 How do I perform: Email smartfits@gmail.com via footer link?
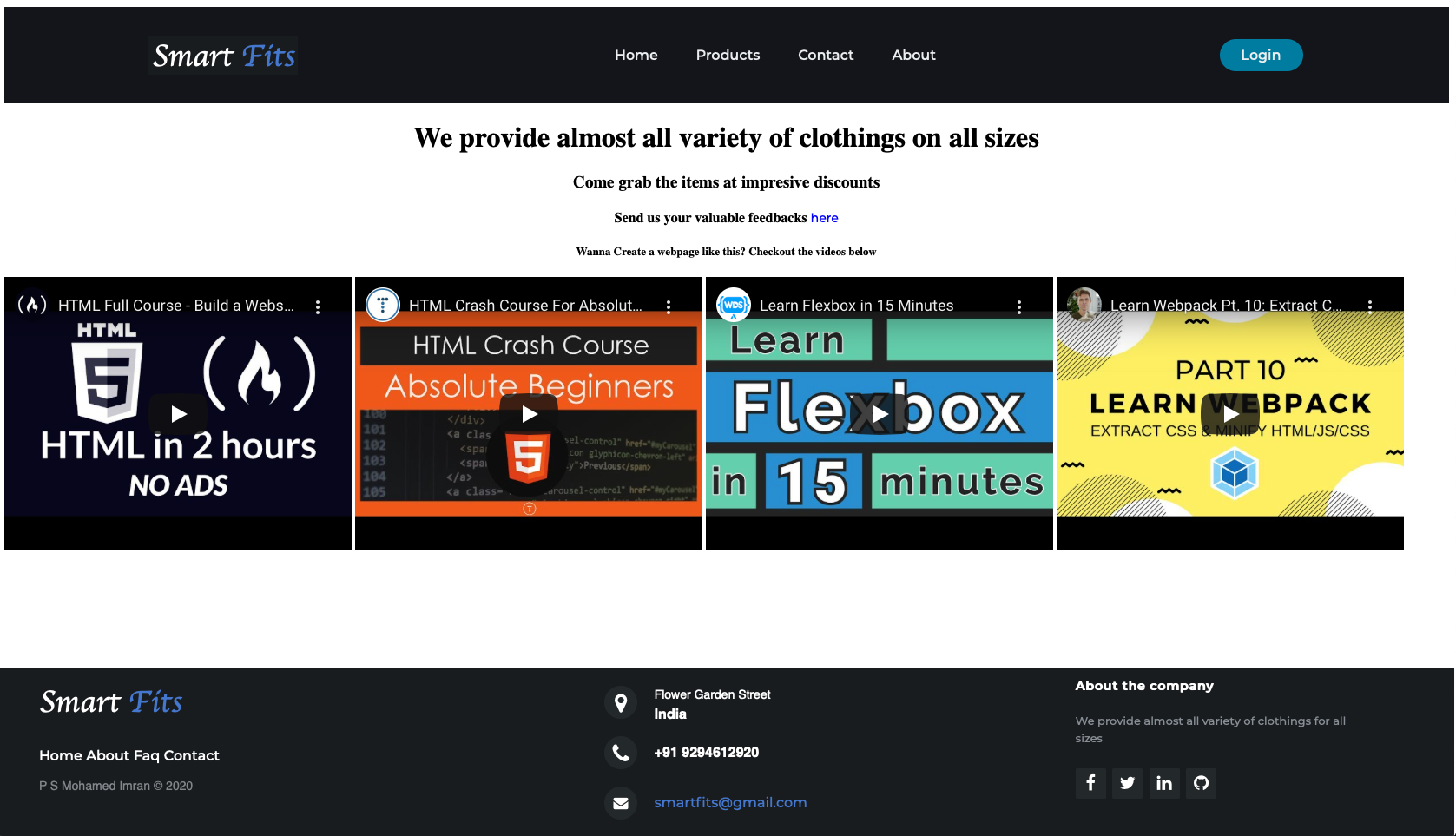[730, 803]
